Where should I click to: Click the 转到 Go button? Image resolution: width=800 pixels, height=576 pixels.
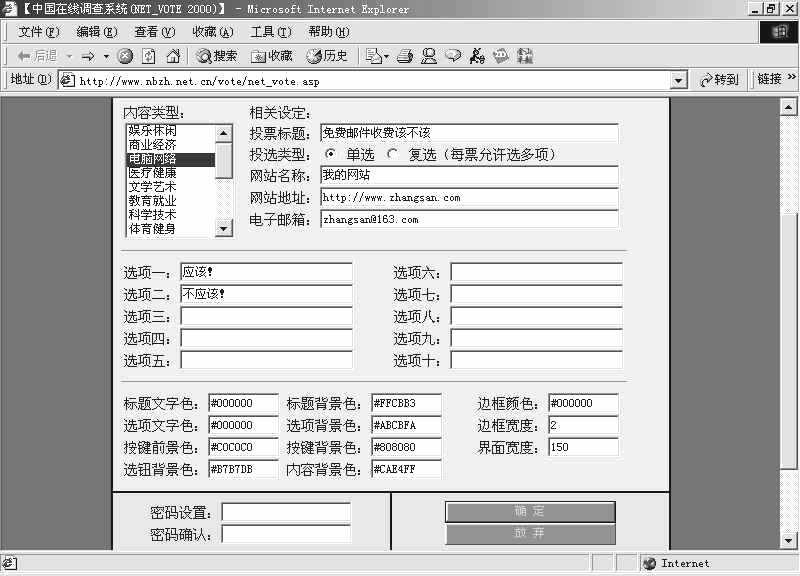point(722,80)
